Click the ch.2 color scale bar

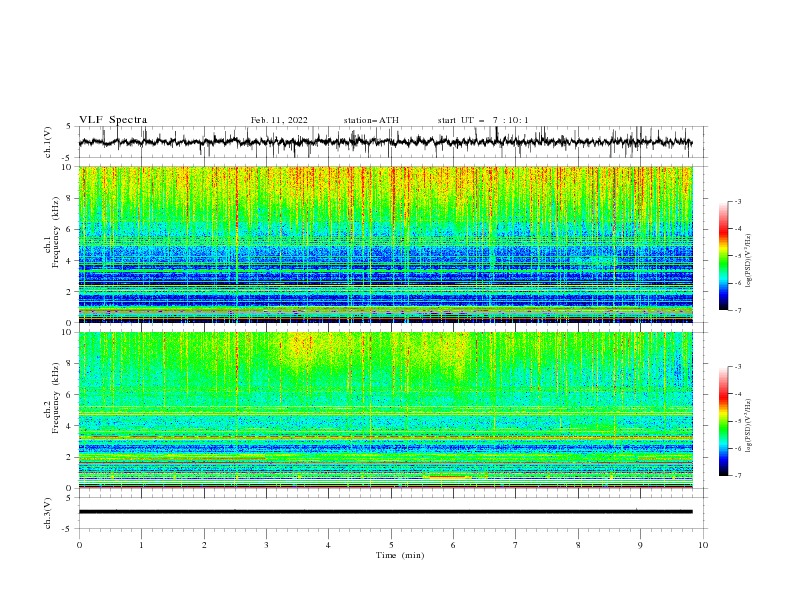click(x=723, y=421)
